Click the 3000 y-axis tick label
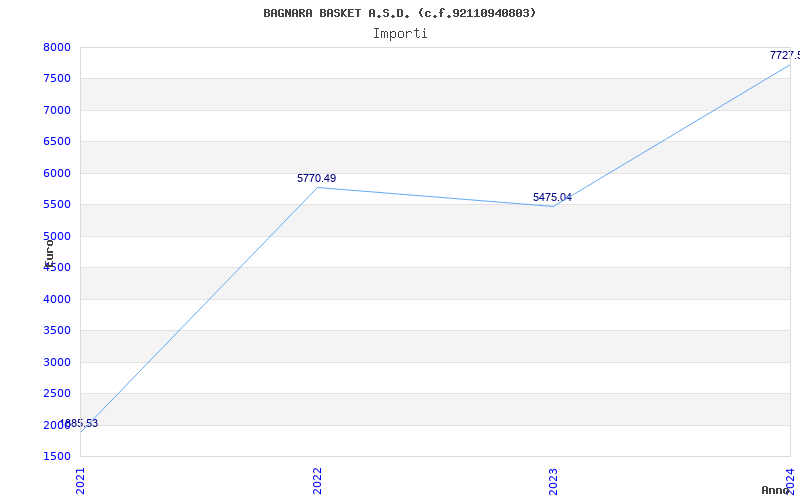 tap(57, 362)
